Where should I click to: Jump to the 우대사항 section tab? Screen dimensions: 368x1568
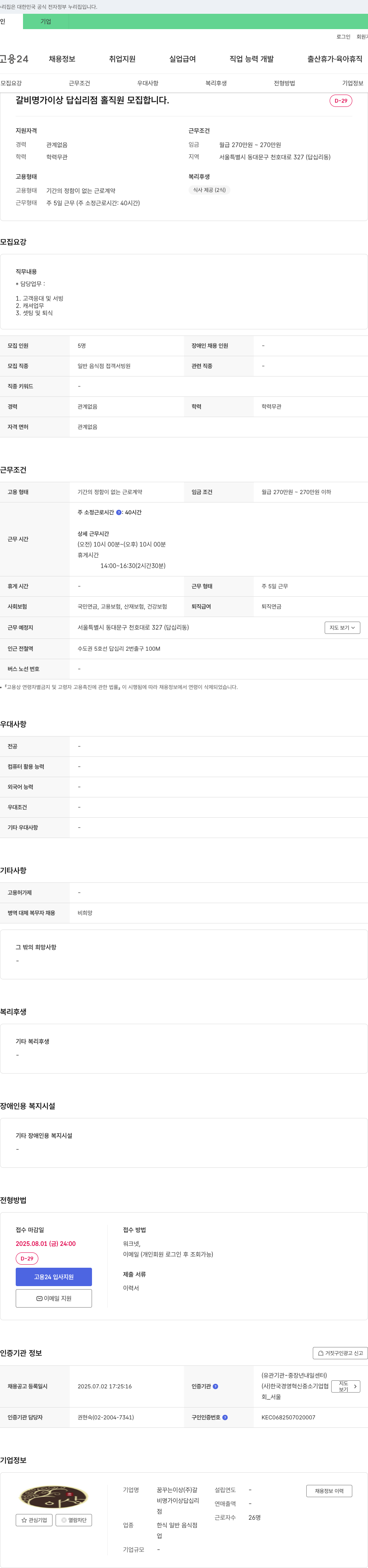tap(148, 83)
